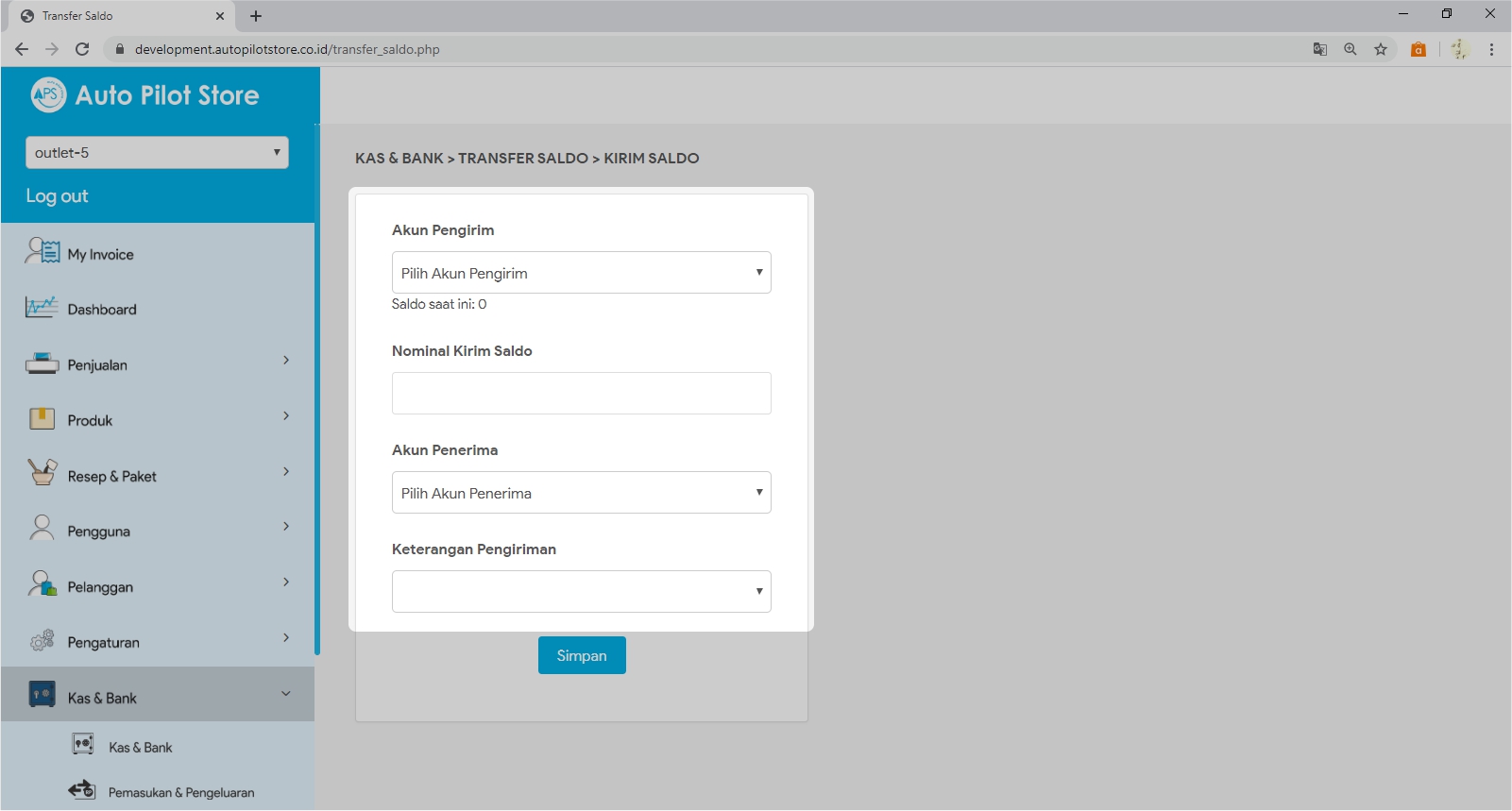Switch to the Transfer Saldo browser tab

click(x=113, y=16)
